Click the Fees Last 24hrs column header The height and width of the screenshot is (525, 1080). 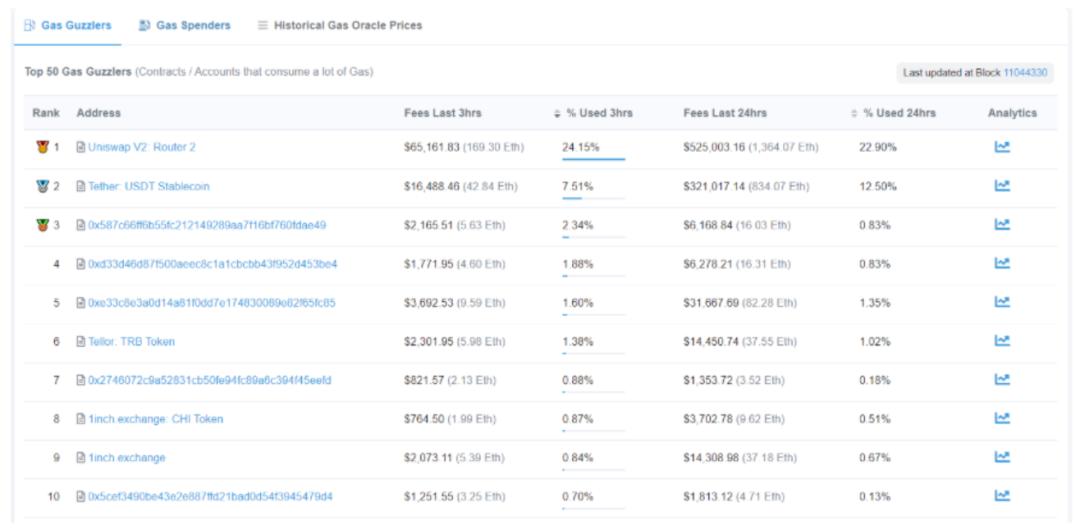coord(725,113)
